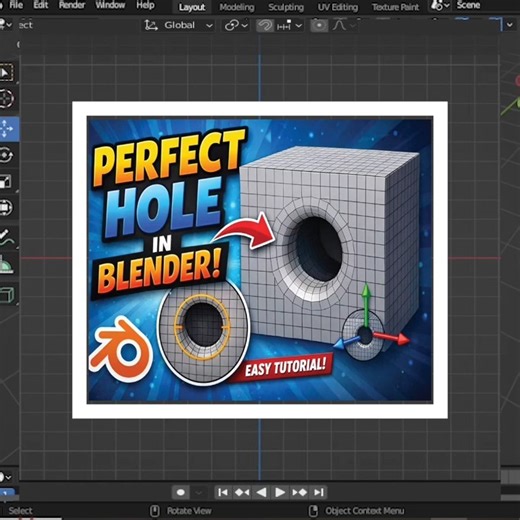
Task: Switch to the Modeling workspace tab
Action: click(x=237, y=7)
